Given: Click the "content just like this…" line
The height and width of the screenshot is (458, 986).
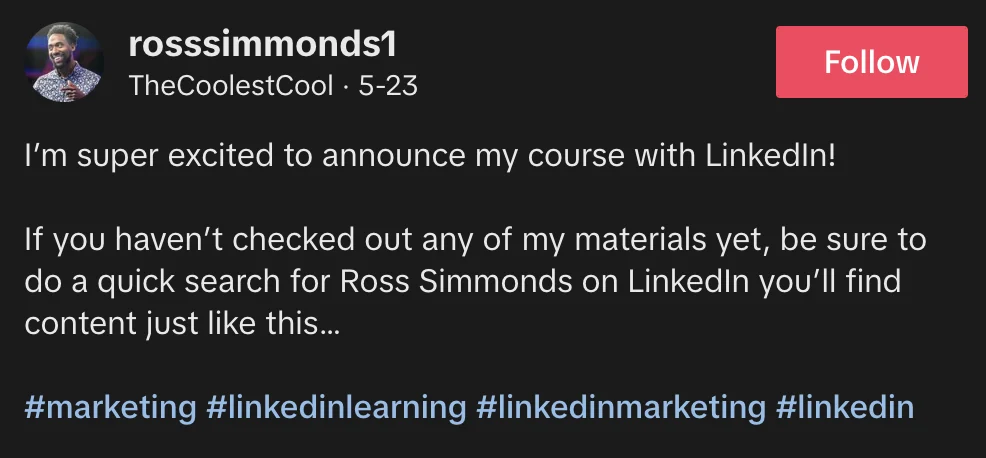Looking at the screenshot, I should click(182, 325).
